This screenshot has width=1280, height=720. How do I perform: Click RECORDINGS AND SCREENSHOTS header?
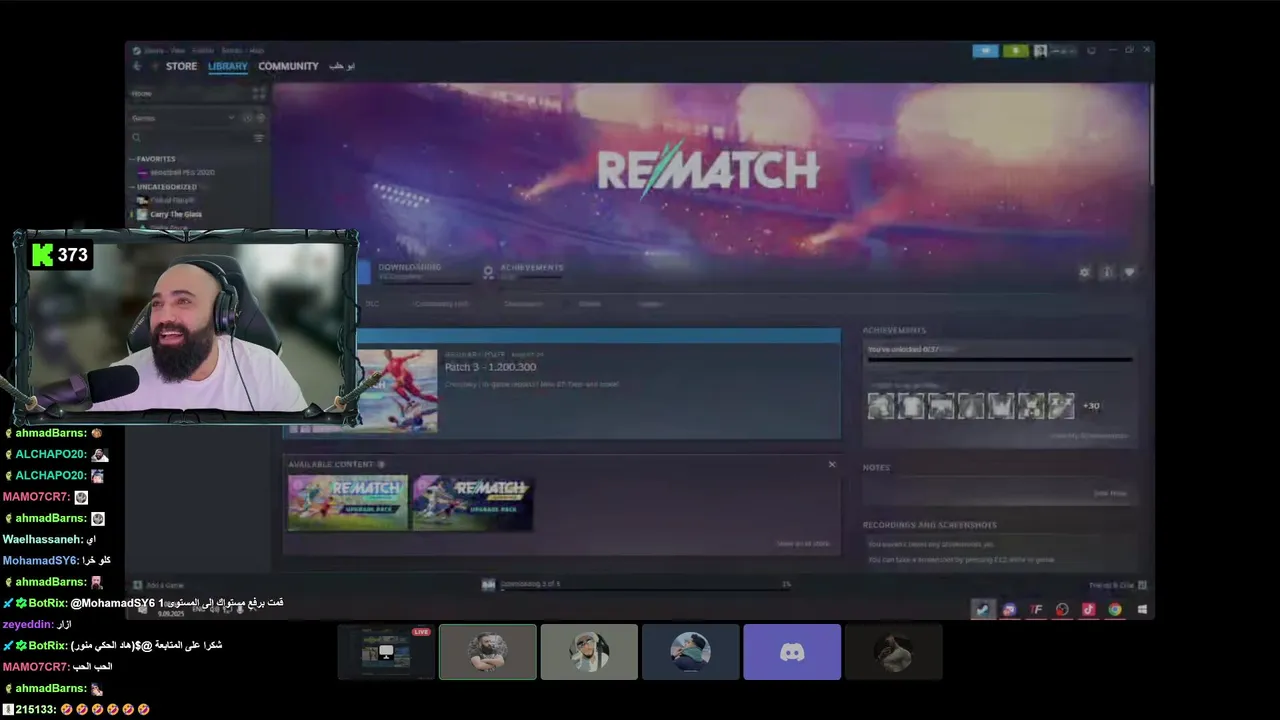click(929, 525)
